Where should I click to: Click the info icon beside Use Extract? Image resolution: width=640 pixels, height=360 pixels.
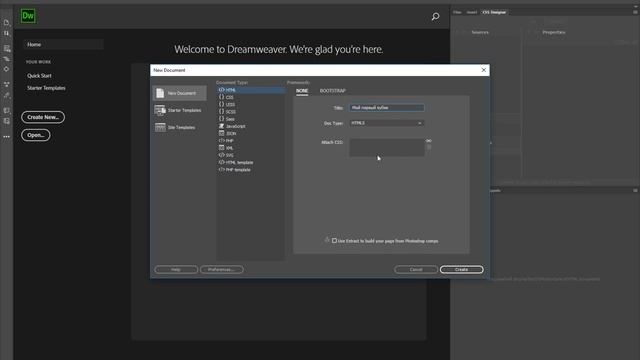tap(327, 240)
